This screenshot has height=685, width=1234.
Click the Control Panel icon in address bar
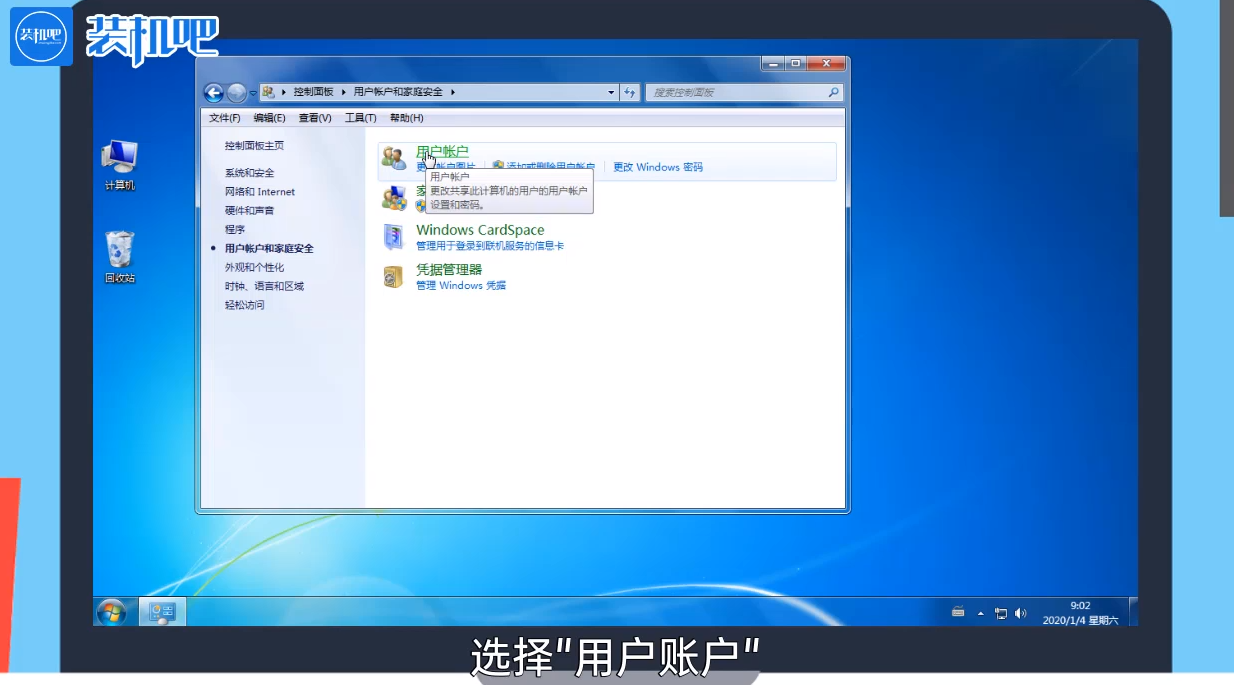point(269,92)
